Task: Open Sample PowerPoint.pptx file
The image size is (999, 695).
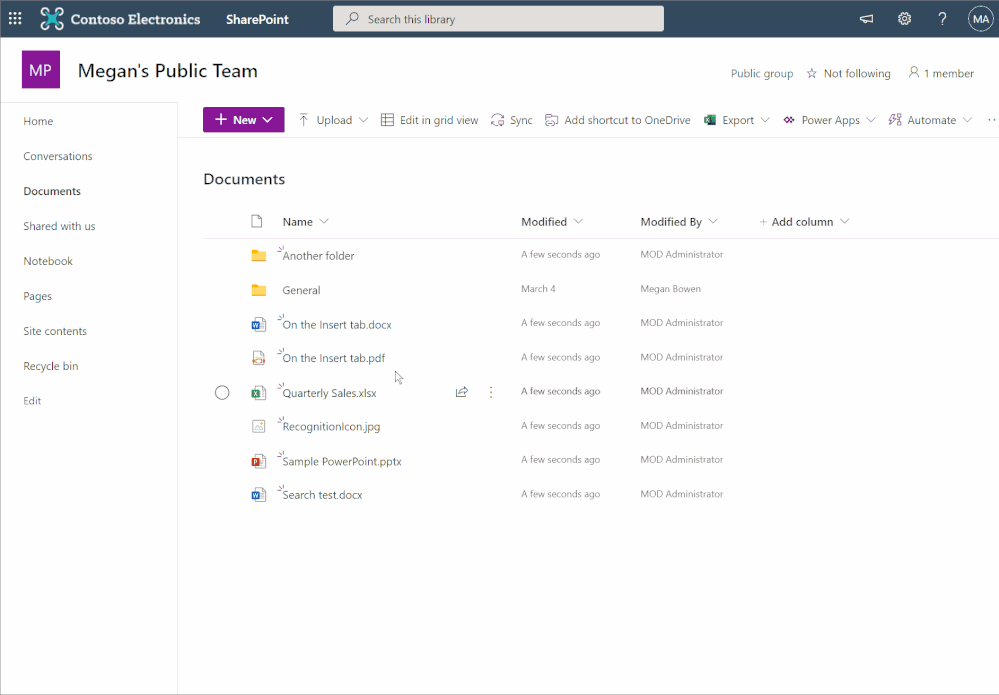Action: pyautogui.click(x=342, y=461)
